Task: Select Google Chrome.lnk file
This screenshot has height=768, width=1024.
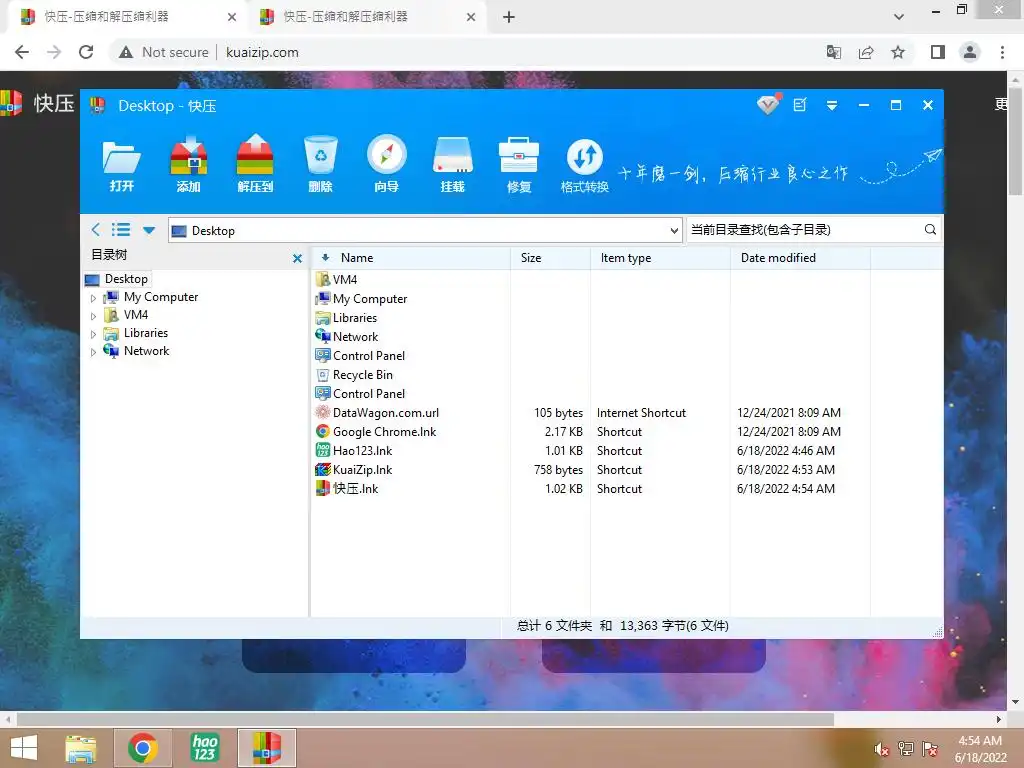Action: 376,432
